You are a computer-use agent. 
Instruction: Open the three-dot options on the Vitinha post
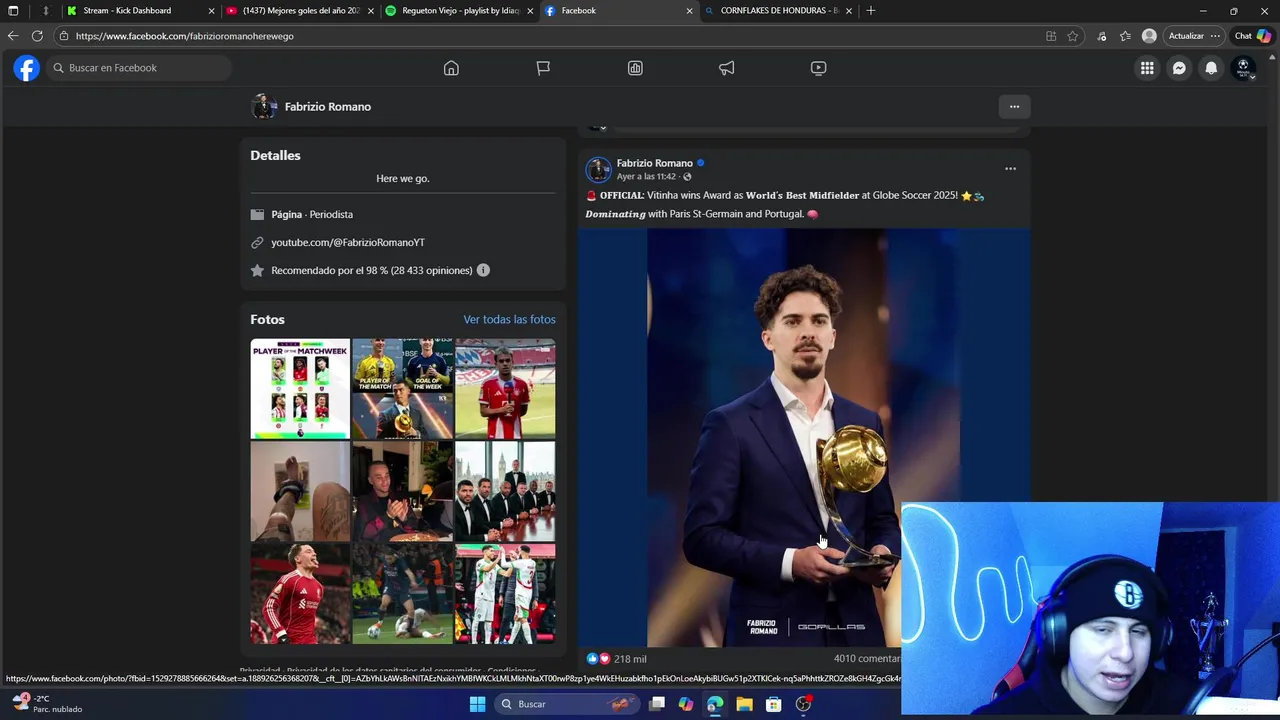point(1010,169)
